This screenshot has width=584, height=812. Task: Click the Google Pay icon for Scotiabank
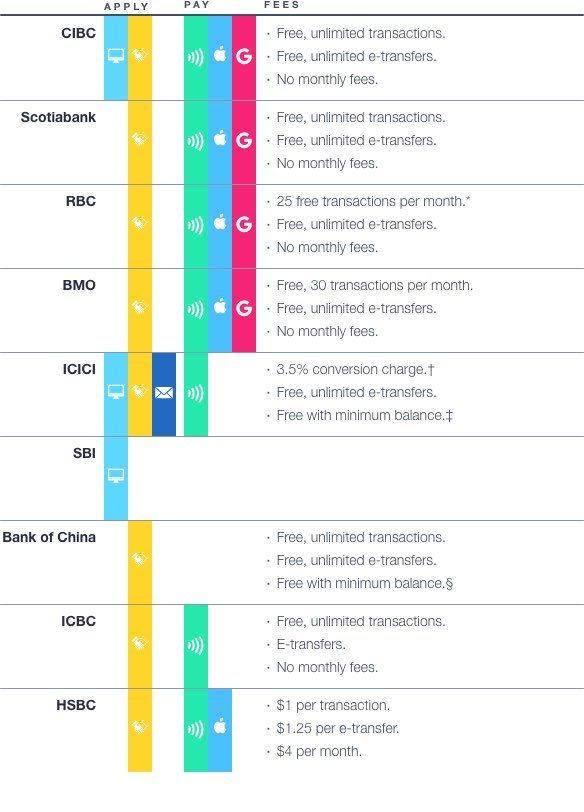point(244,140)
